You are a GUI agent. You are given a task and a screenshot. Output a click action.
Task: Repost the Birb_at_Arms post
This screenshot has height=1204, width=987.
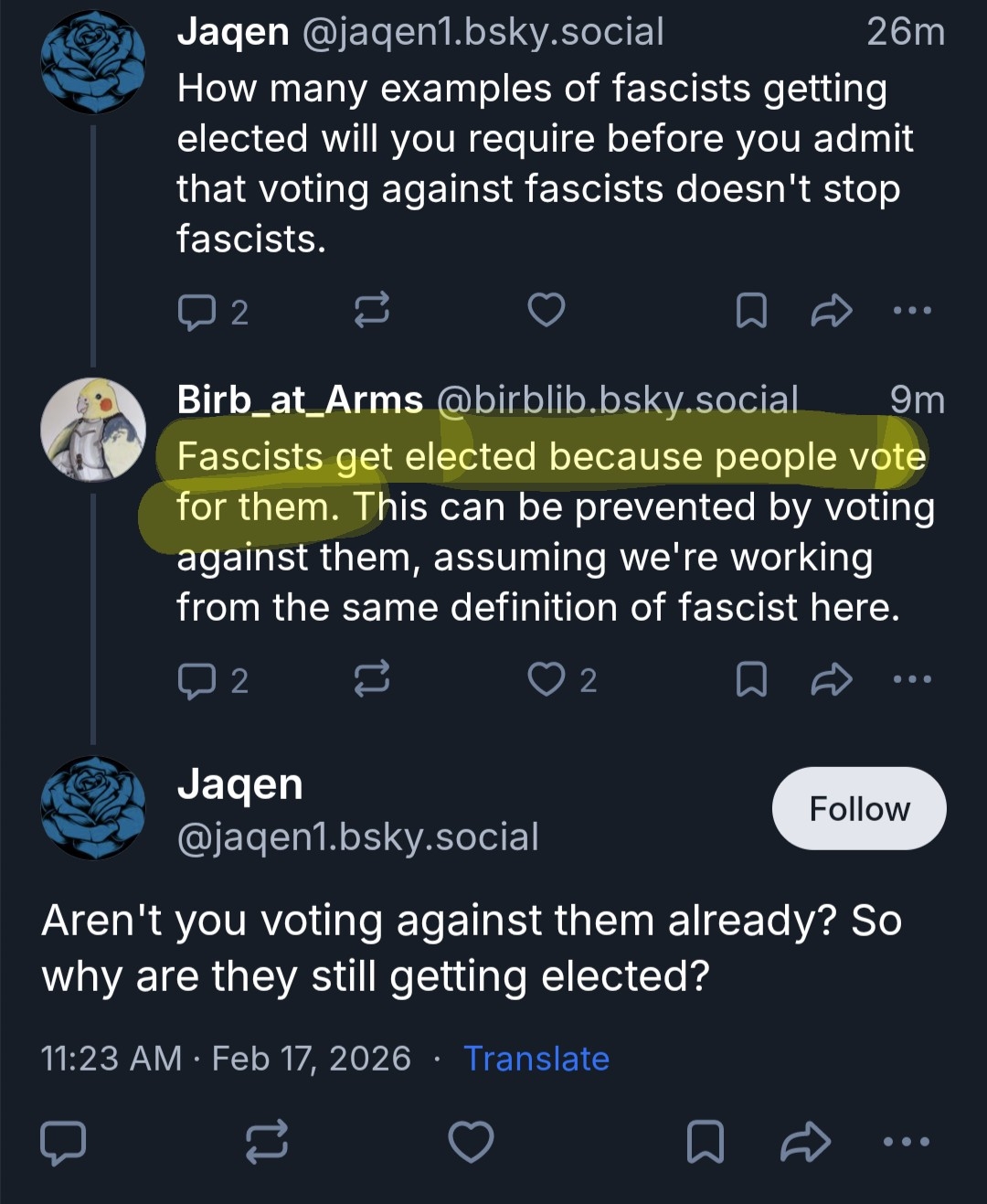point(372,679)
